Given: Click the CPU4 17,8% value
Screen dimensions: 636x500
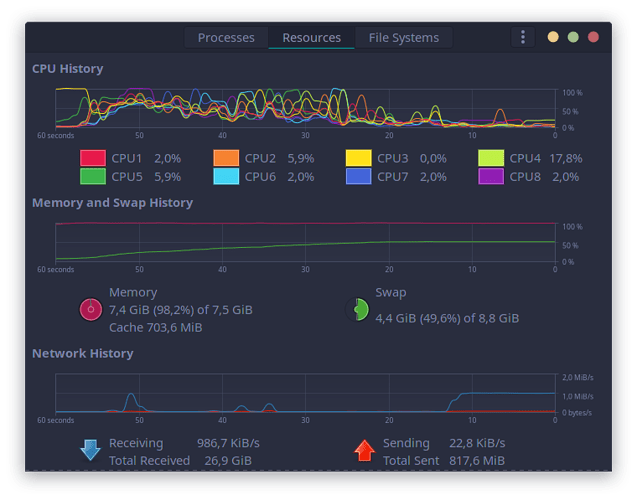Looking at the screenshot, I should 565,158.
